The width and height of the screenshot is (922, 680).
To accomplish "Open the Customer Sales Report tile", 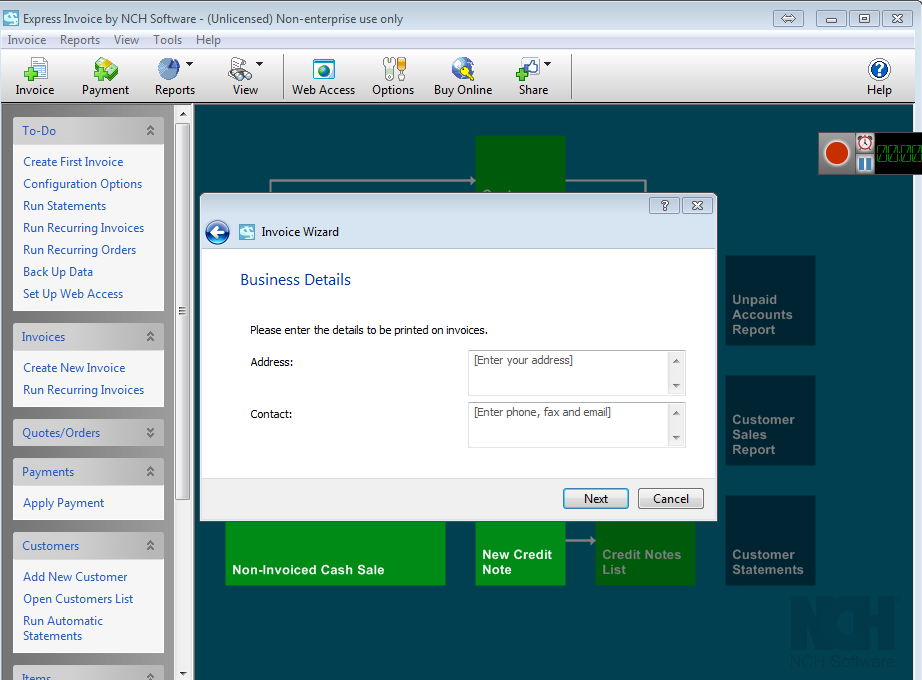I will pos(770,421).
